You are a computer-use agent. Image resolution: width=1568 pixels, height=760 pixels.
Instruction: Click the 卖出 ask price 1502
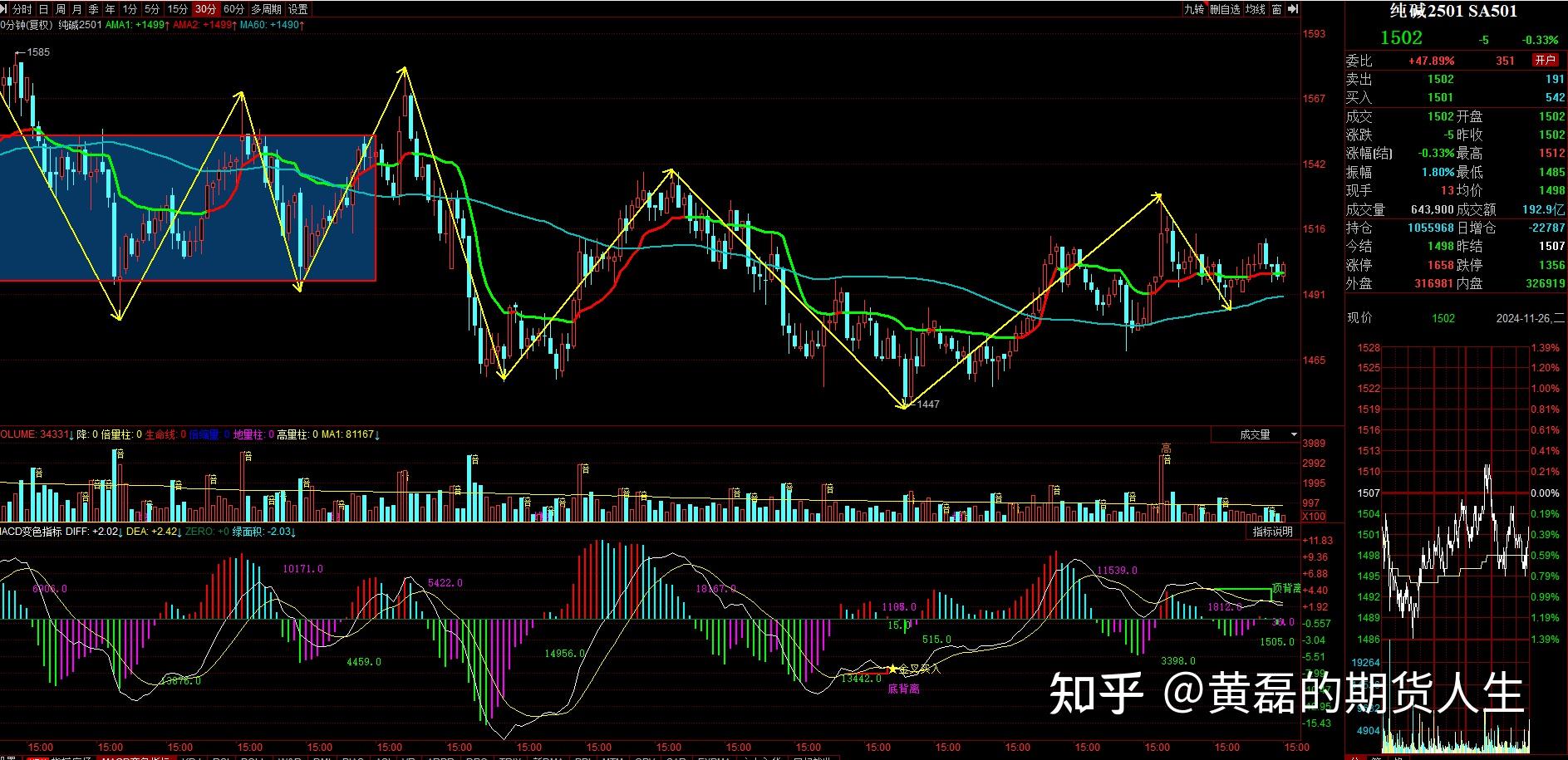click(1441, 79)
